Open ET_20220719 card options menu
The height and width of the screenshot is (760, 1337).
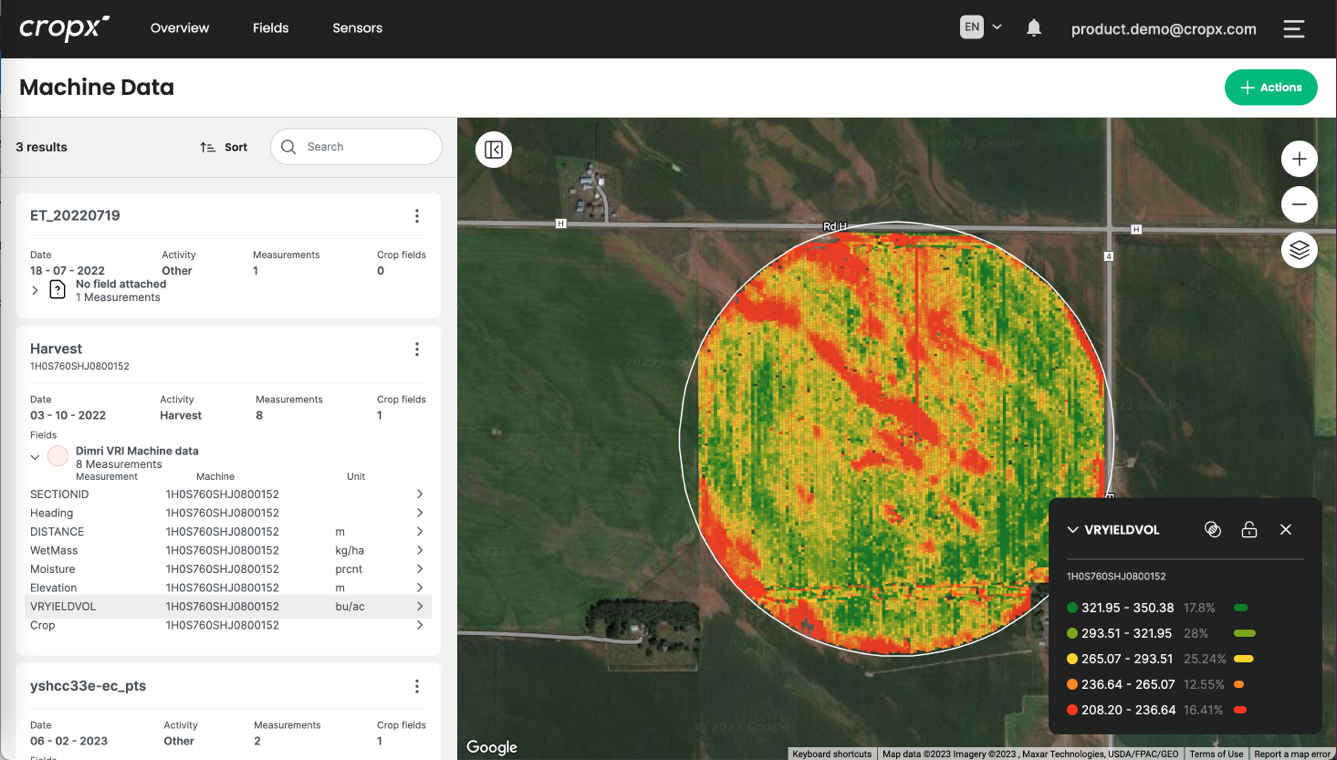(x=417, y=216)
